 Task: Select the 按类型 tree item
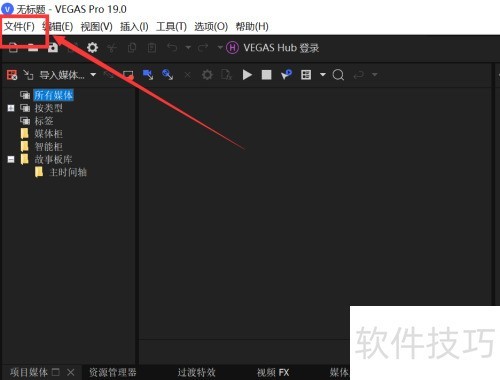[49, 108]
